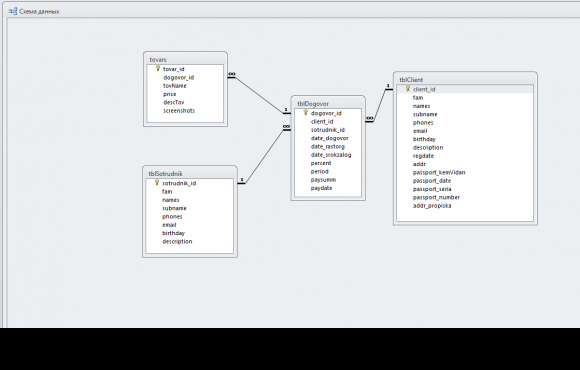Select the paysumm field in tblDogovor
Screen dimensions: 580x370
pos(323,180)
